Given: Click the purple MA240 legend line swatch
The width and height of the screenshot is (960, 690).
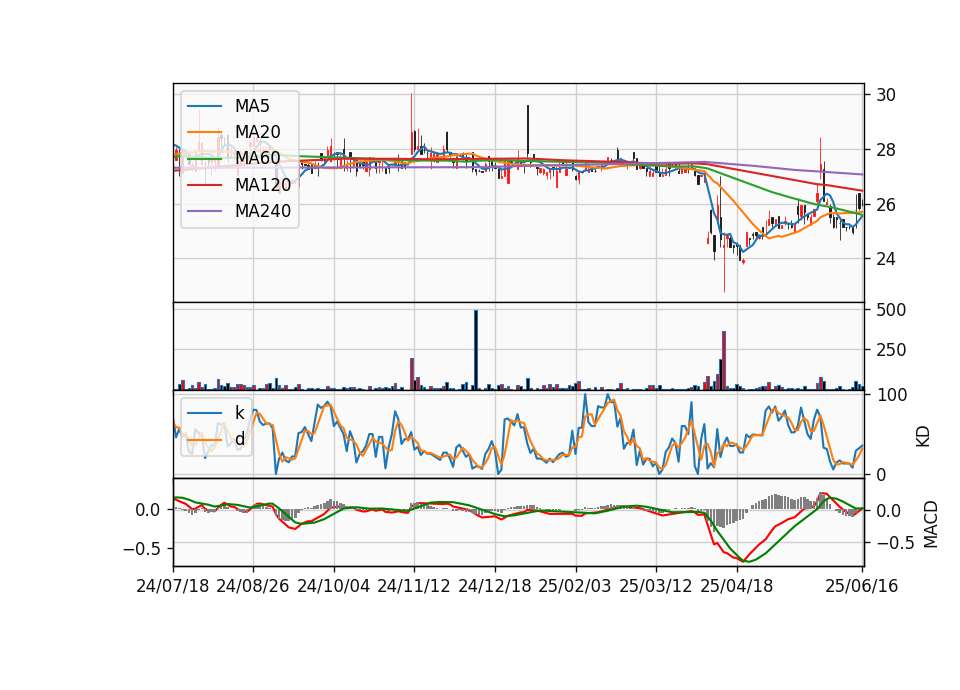Looking at the screenshot, I should 204,211.
